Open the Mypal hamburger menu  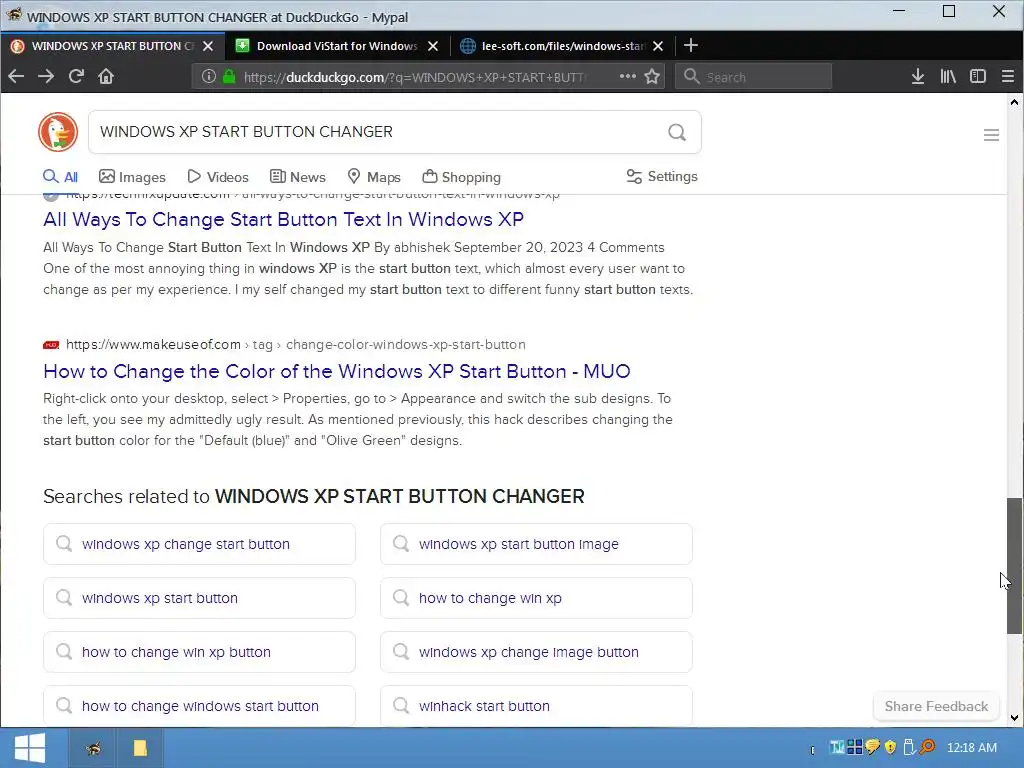1008,76
